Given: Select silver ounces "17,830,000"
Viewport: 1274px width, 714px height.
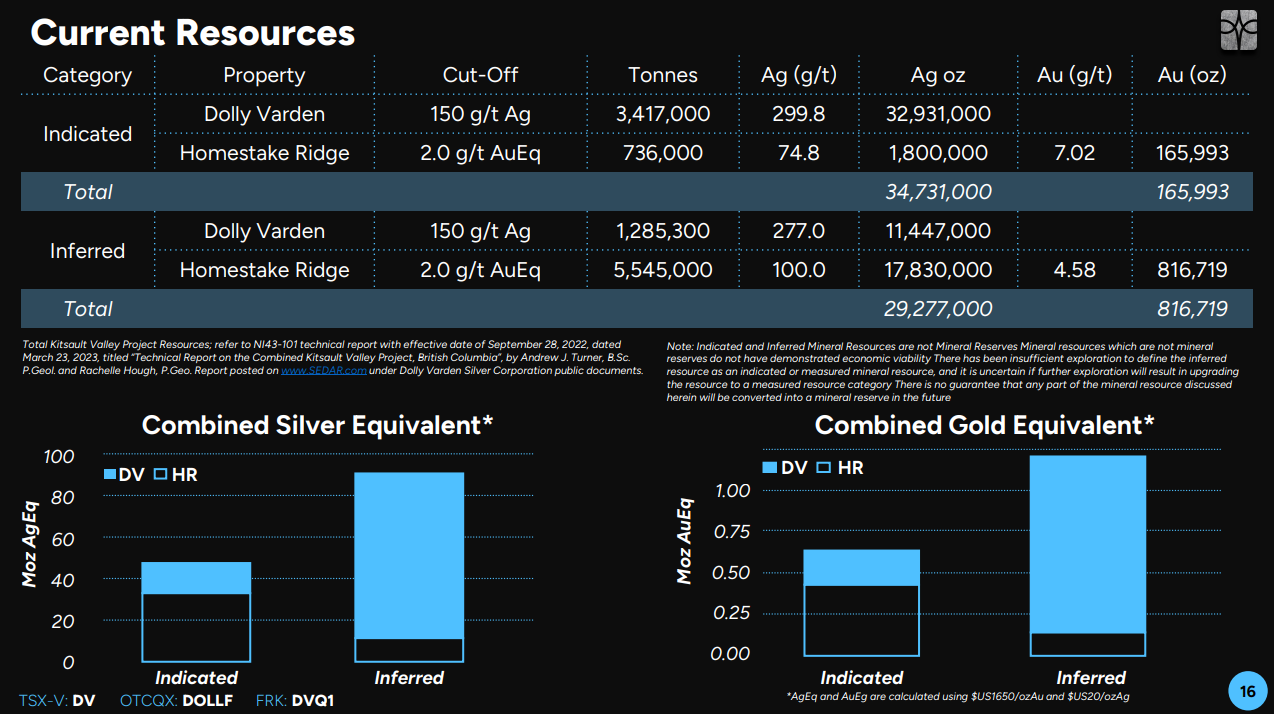Looking at the screenshot, I should point(938,270).
